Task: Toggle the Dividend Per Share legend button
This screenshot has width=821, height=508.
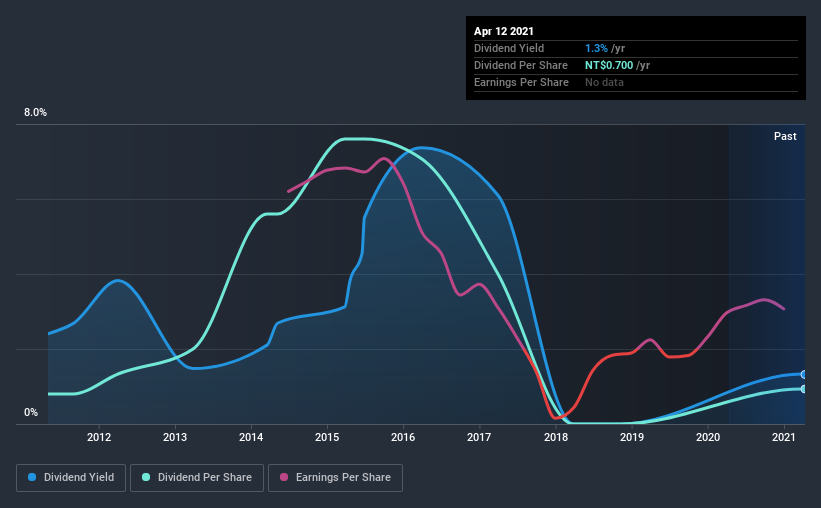Action: point(197,478)
